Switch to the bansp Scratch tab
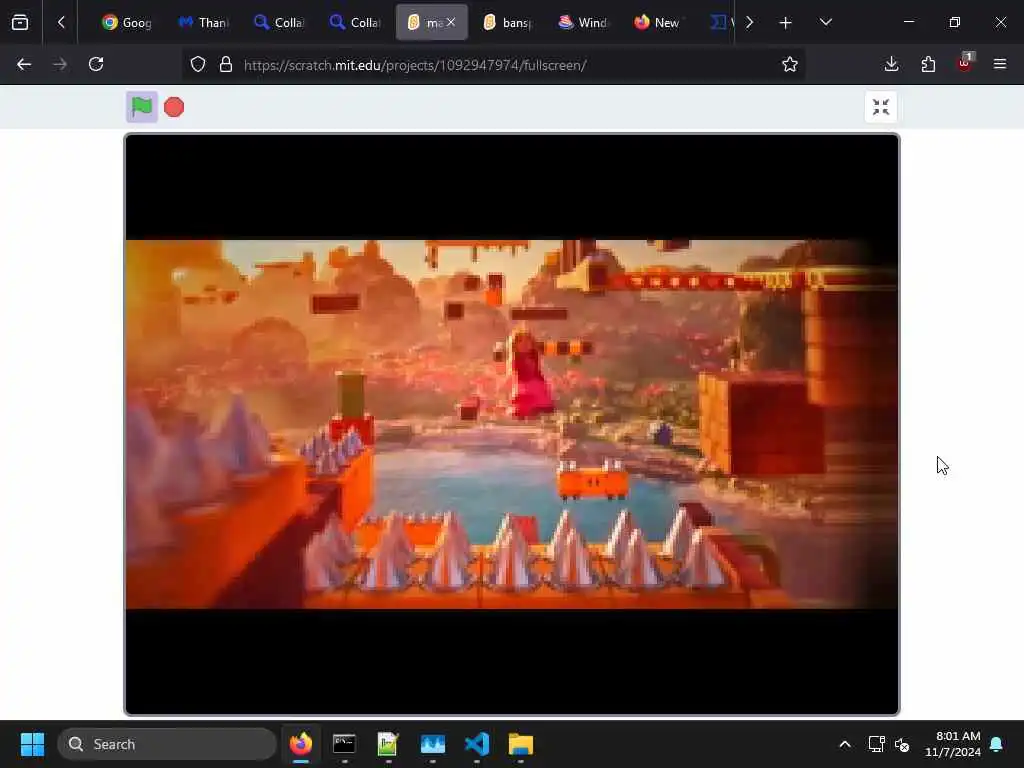Image resolution: width=1024 pixels, height=768 pixels. 507,23
